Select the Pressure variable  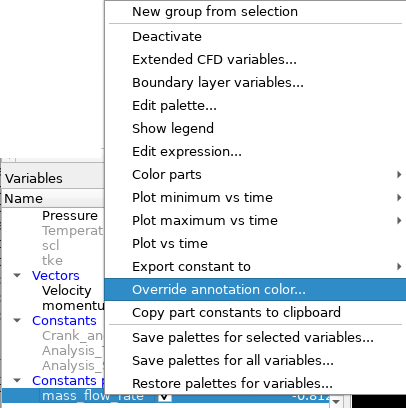(70, 215)
